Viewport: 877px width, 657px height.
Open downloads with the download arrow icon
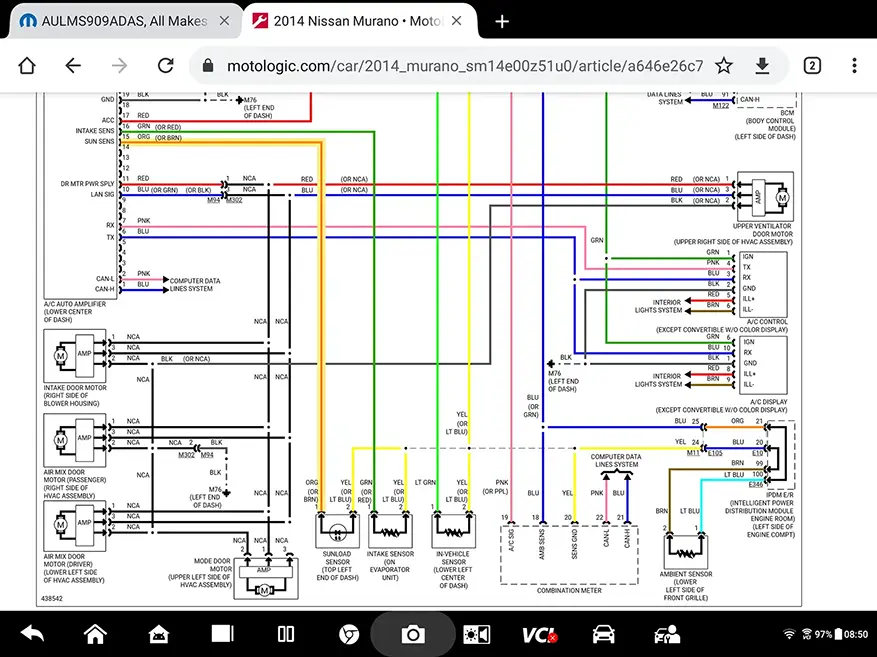(762, 65)
